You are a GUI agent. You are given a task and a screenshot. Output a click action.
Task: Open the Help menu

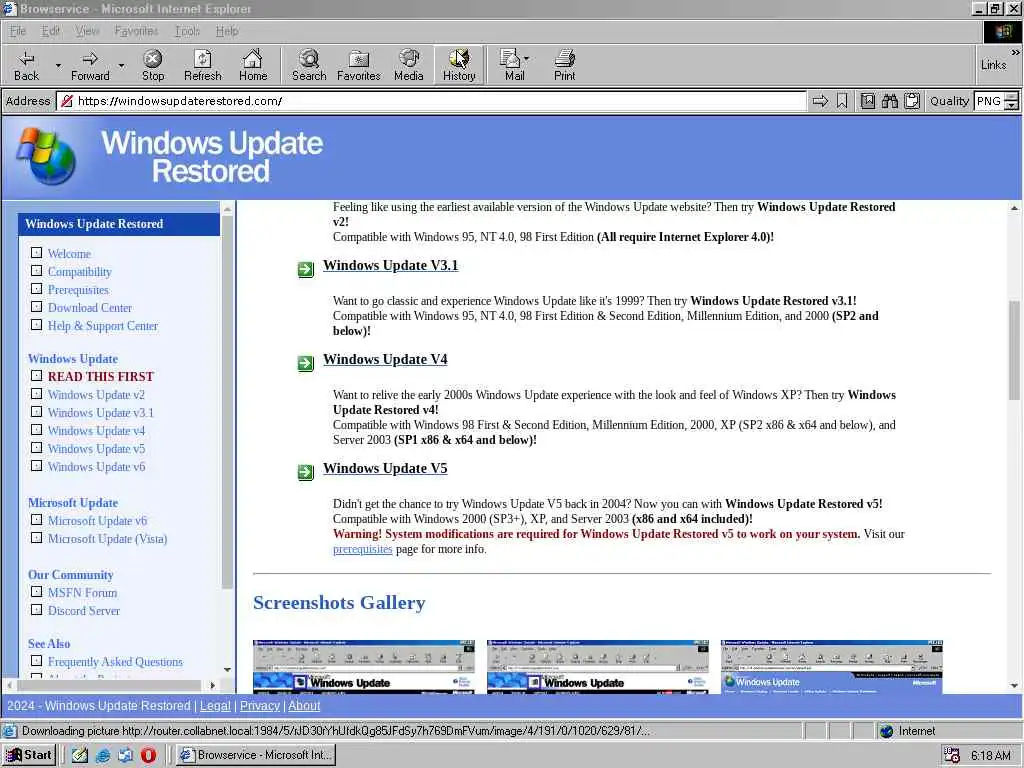pos(227,31)
